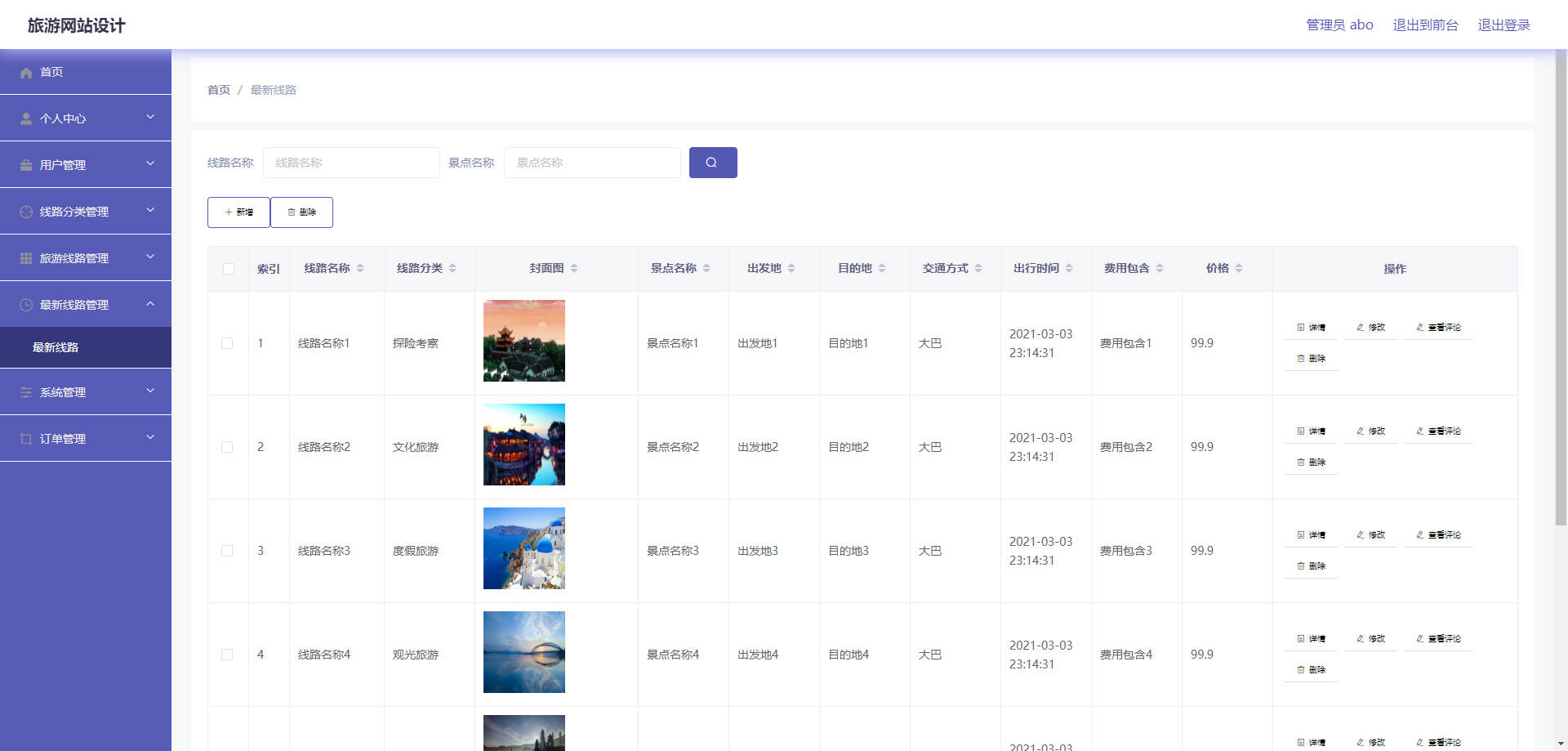Expand 线路分类管理 sidebar menu
1568x751 pixels.
pos(86,211)
